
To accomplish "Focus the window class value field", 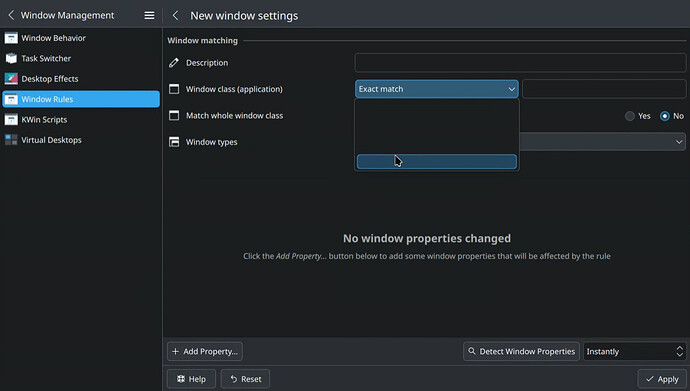I will tap(604, 89).
